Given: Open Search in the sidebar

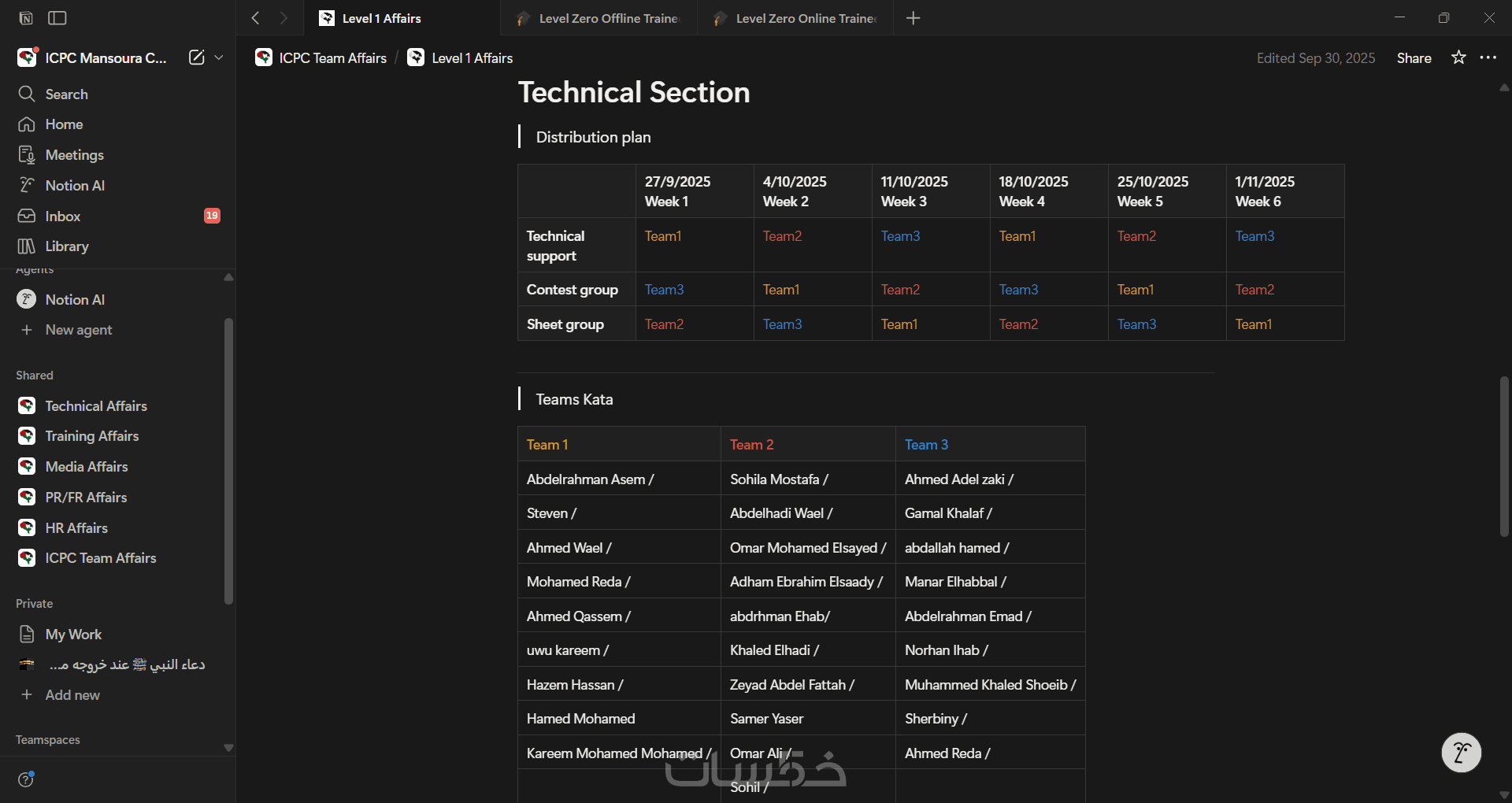Looking at the screenshot, I should (x=66, y=94).
